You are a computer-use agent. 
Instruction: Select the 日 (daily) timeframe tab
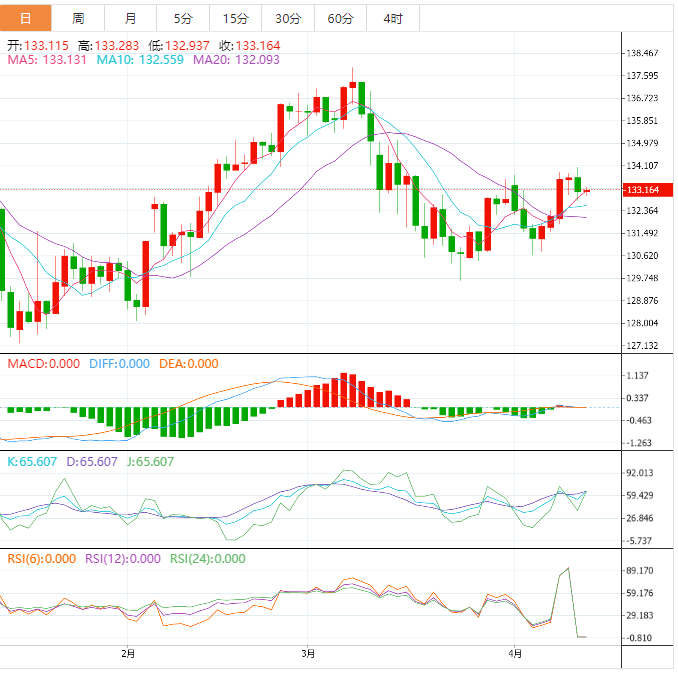click(25, 18)
